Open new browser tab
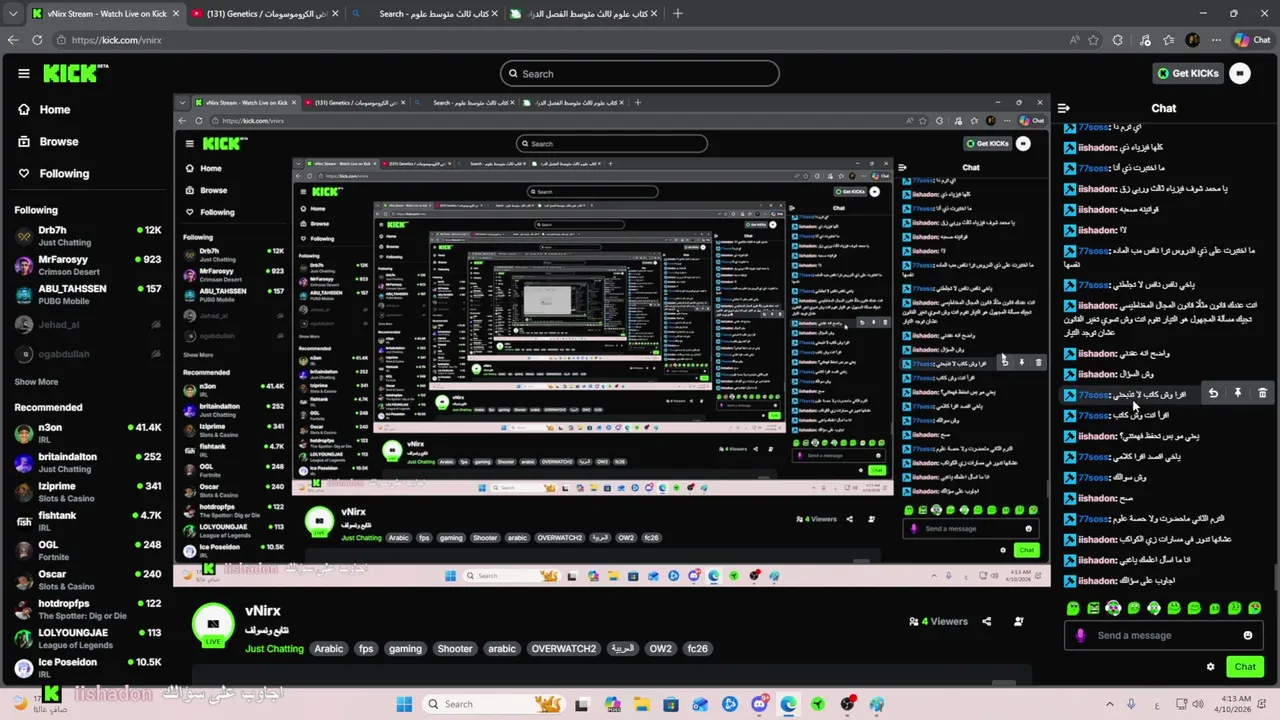Image resolution: width=1280 pixels, height=720 pixels. (678, 13)
